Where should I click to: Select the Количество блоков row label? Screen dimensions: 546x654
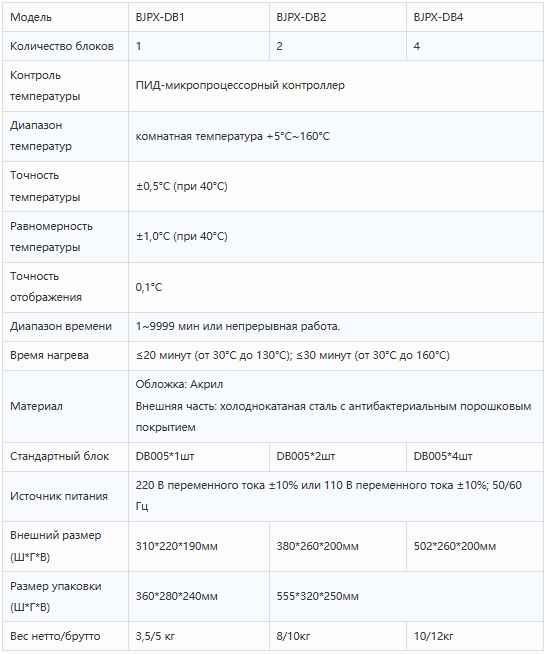(x=62, y=46)
